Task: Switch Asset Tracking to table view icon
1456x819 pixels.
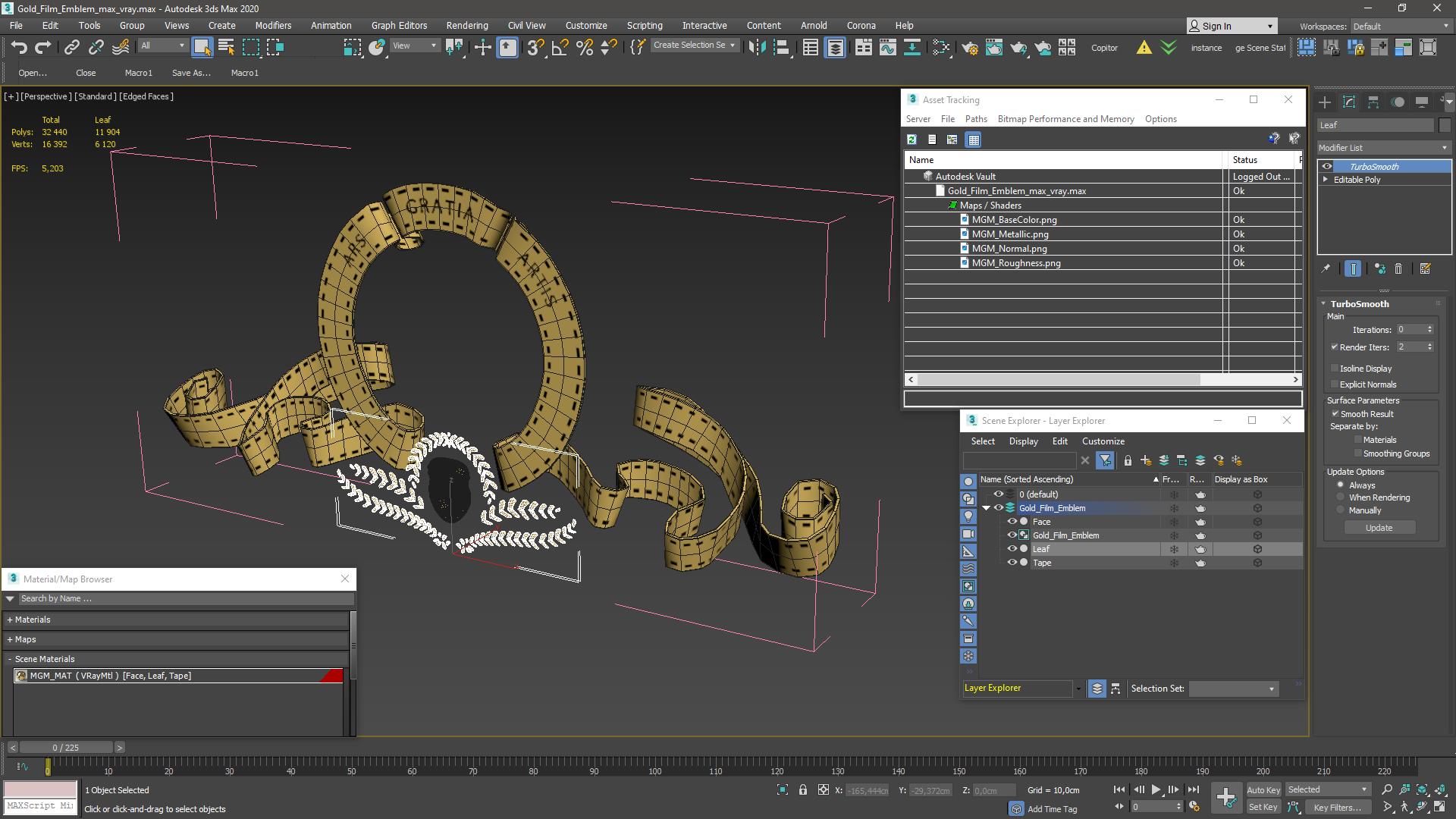Action: click(x=974, y=140)
